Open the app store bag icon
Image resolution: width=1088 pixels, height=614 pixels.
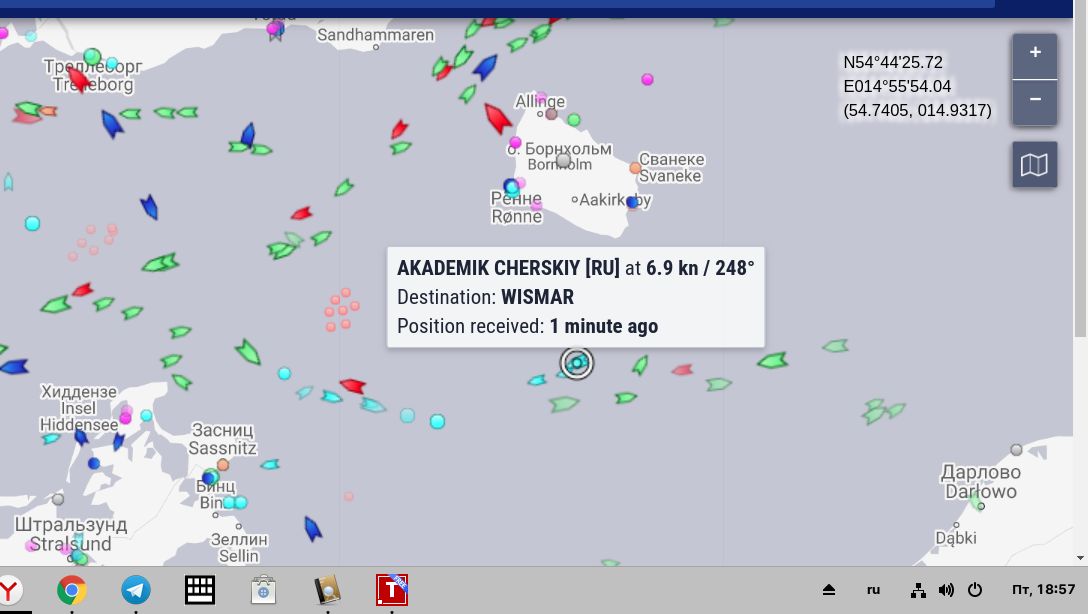coord(263,590)
